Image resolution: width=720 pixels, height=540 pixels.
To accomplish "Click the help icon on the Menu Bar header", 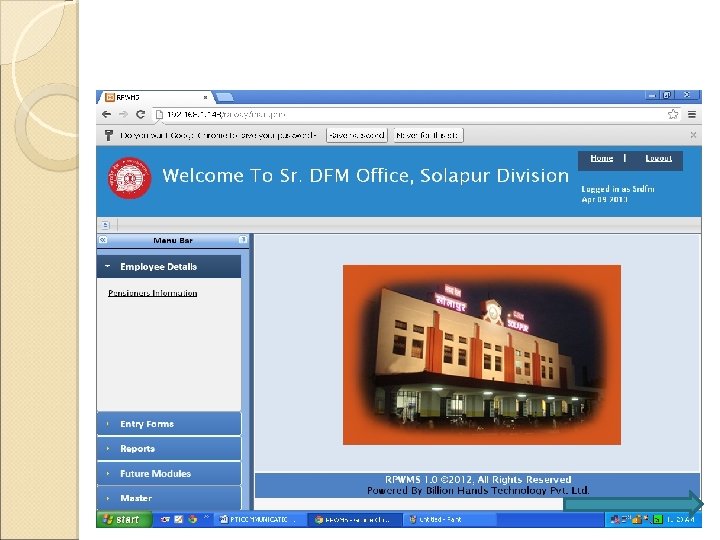I will coord(243,240).
